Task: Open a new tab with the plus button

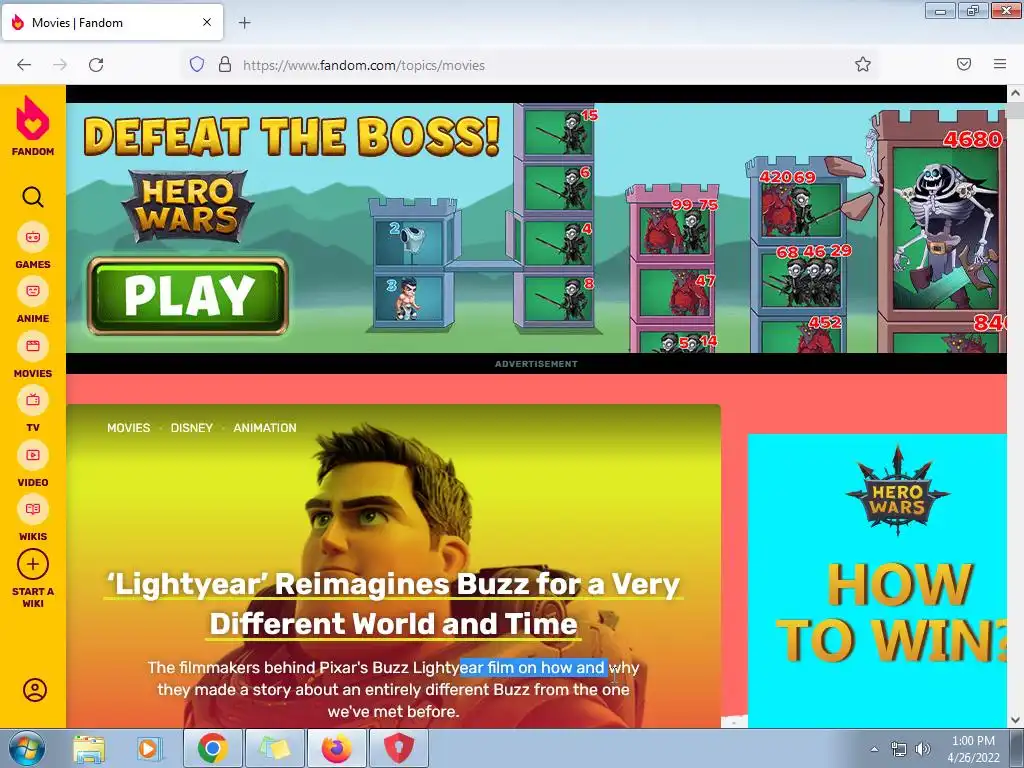Action: (x=244, y=23)
